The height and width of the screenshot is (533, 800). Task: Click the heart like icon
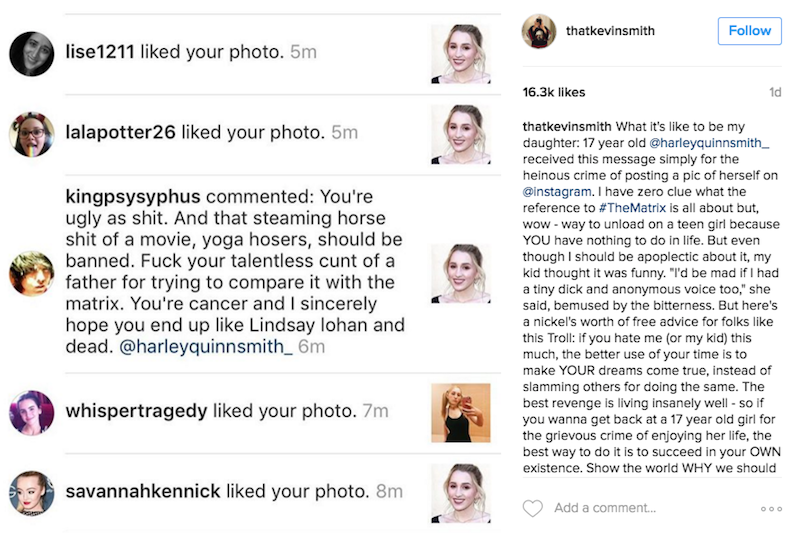533,508
